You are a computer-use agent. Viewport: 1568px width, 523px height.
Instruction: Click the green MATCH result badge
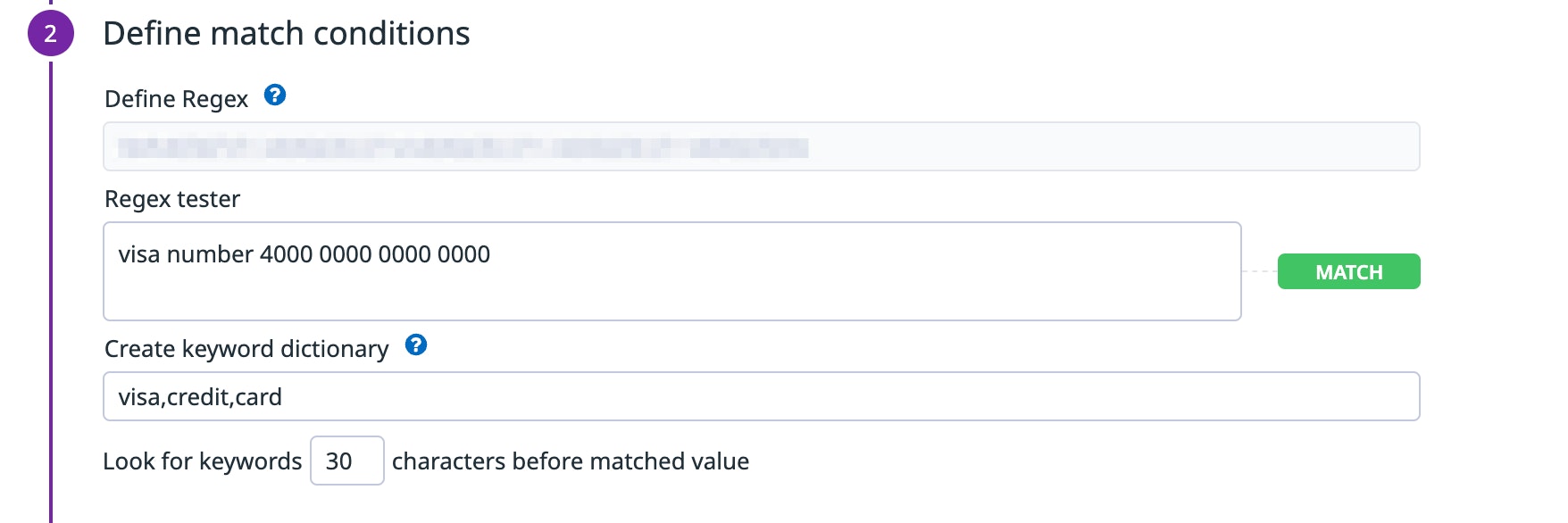pos(1348,271)
